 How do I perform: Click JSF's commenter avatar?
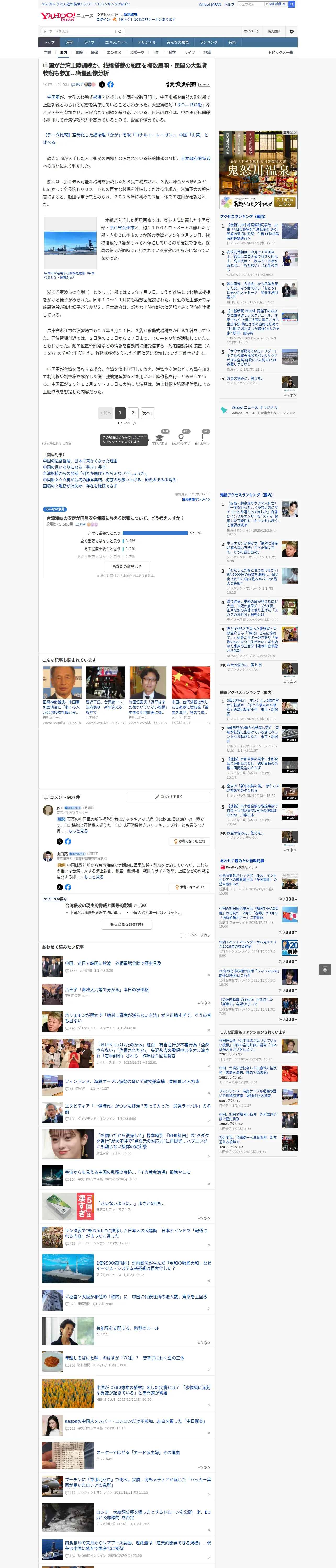(48, 810)
